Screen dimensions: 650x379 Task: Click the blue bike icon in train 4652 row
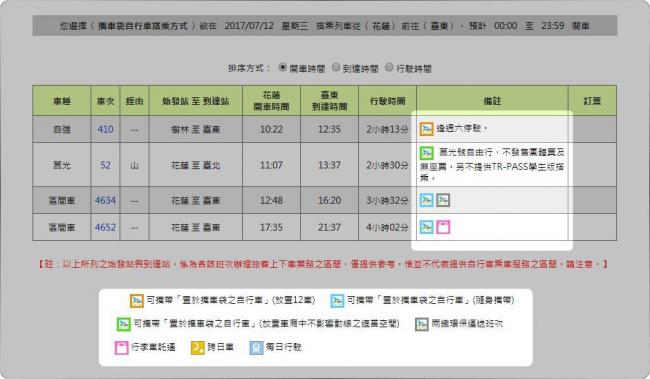pyautogui.click(x=426, y=227)
